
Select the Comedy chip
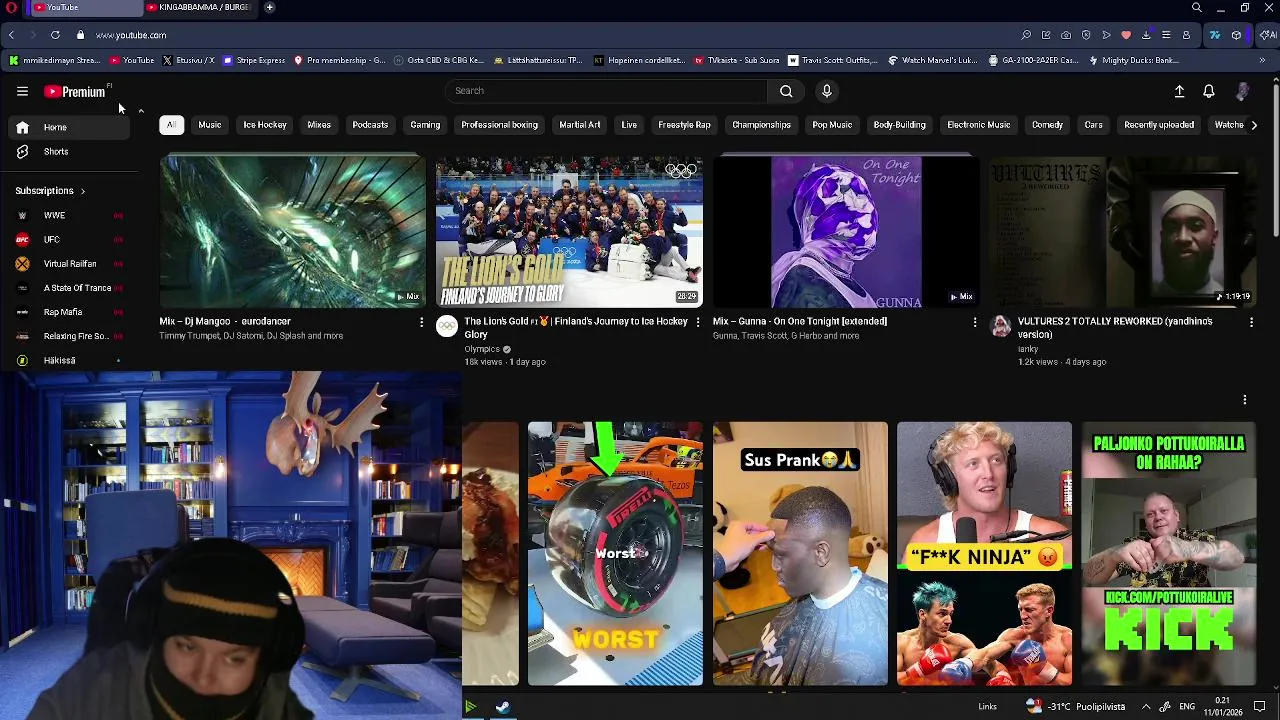coord(1047,125)
